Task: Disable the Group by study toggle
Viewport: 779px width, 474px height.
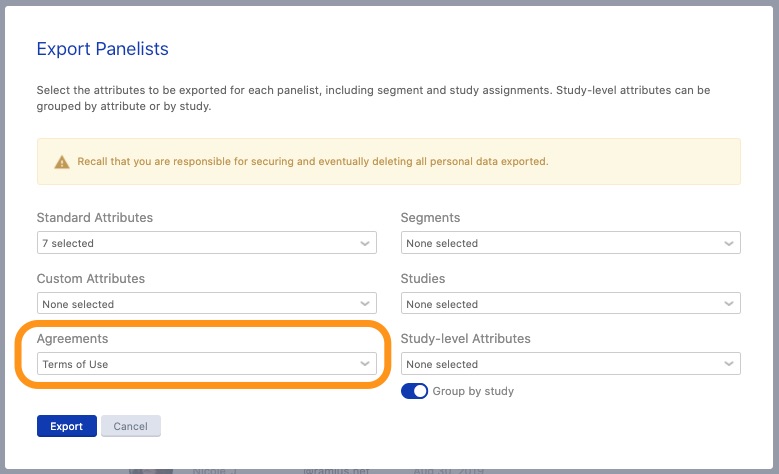Action: tap(414, 391)
